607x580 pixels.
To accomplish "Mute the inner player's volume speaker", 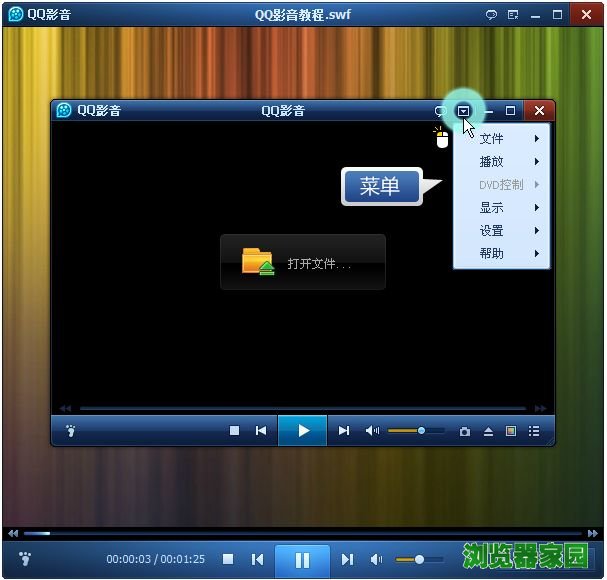I will click(372, 431).
